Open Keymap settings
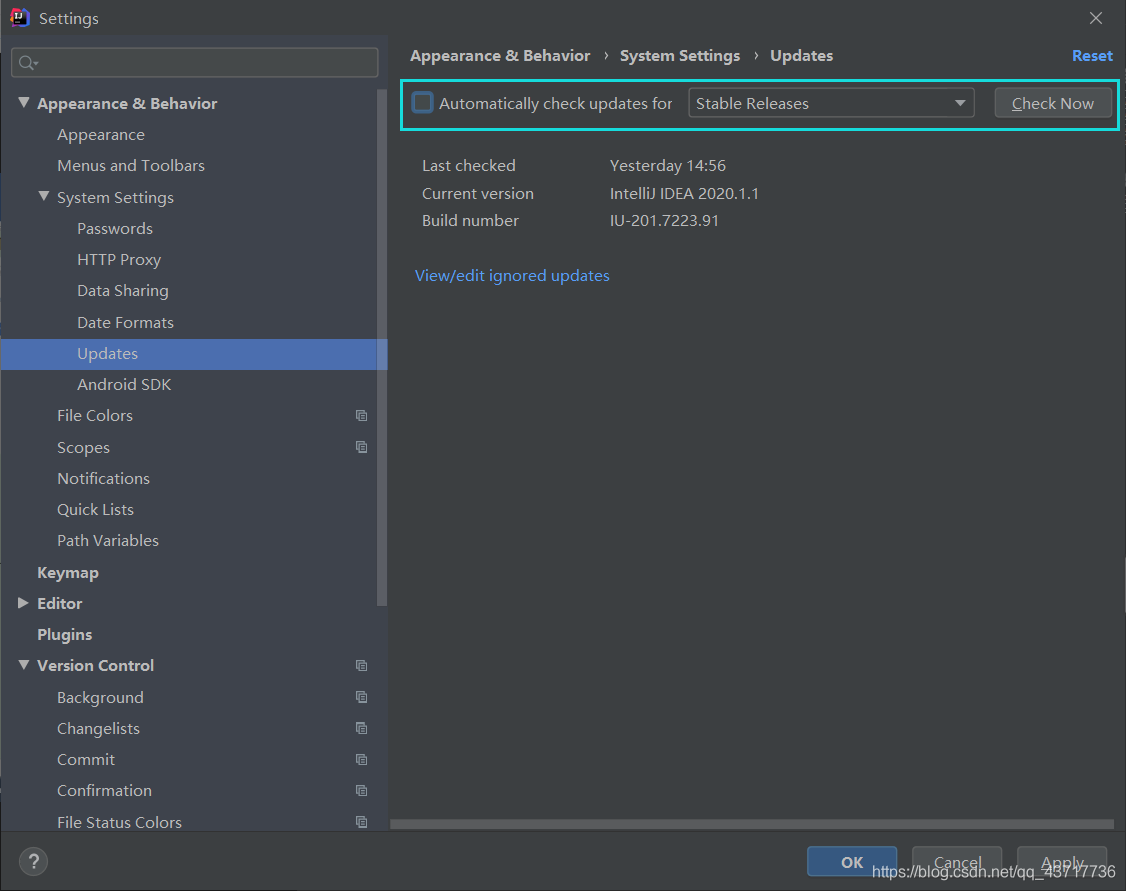The image size is (1126, 891). 68,573
